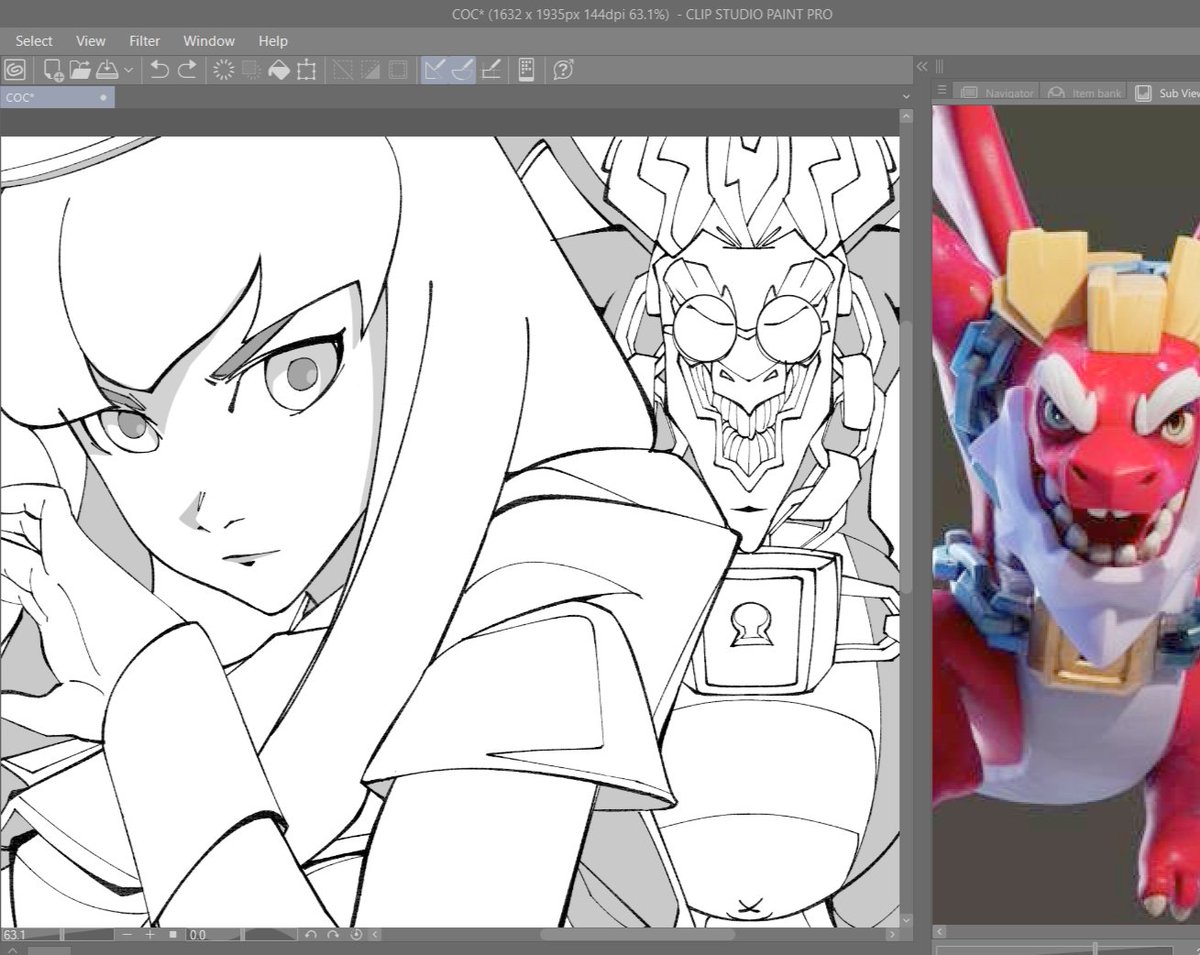Open Clip Studio Paint Support smartphone icon
Image resolution: width=1200 pixels, height=955 pixels.
(526, 70)
